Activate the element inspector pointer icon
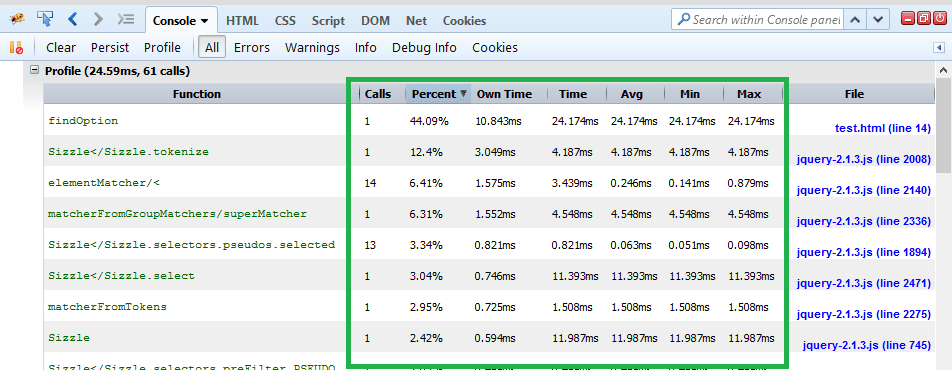The width and height of the screenshot is (952, 370). tap(44, 19)
